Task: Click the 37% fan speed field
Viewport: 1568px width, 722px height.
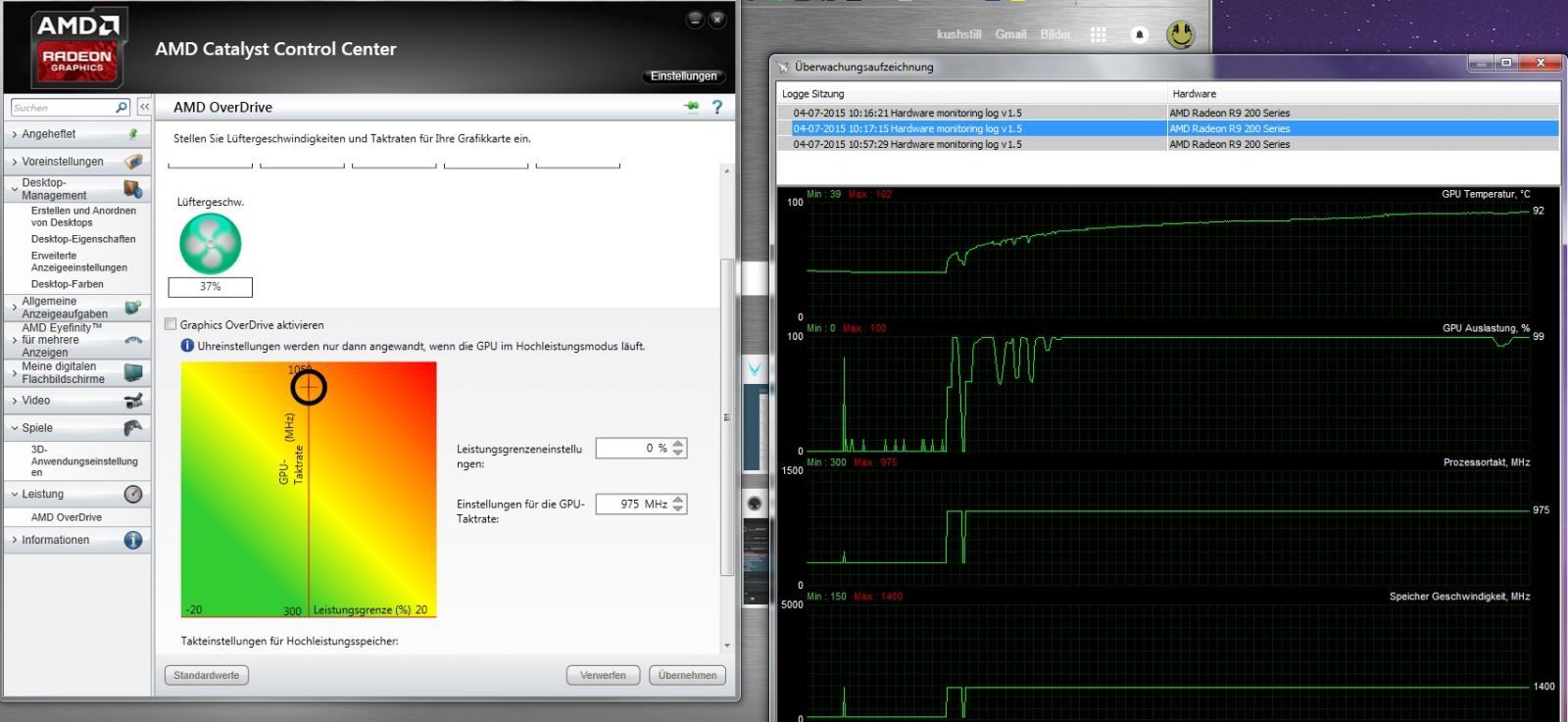Action: 210,287
